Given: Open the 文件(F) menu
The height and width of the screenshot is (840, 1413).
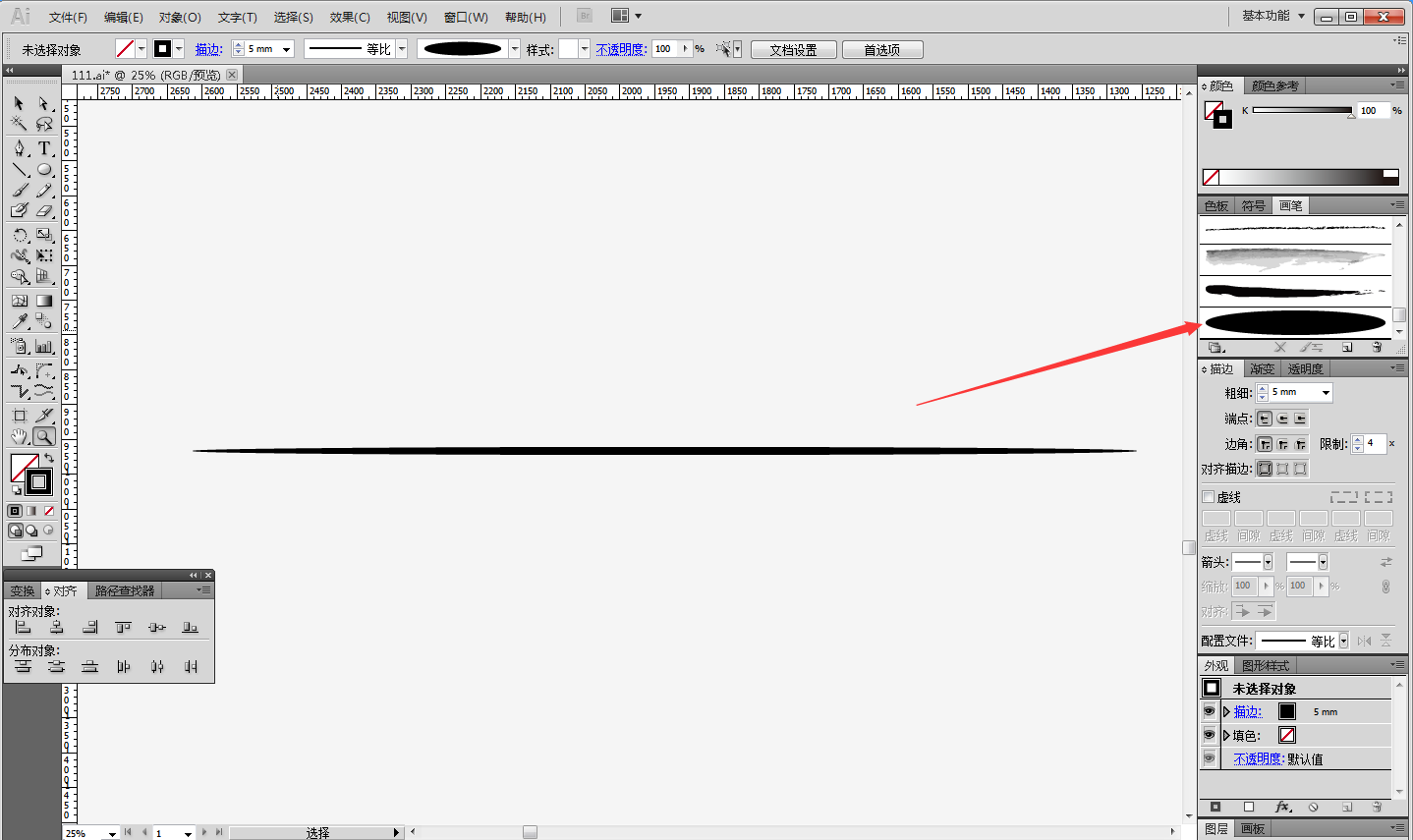Looking at the screenshot, I should (68, 18).
